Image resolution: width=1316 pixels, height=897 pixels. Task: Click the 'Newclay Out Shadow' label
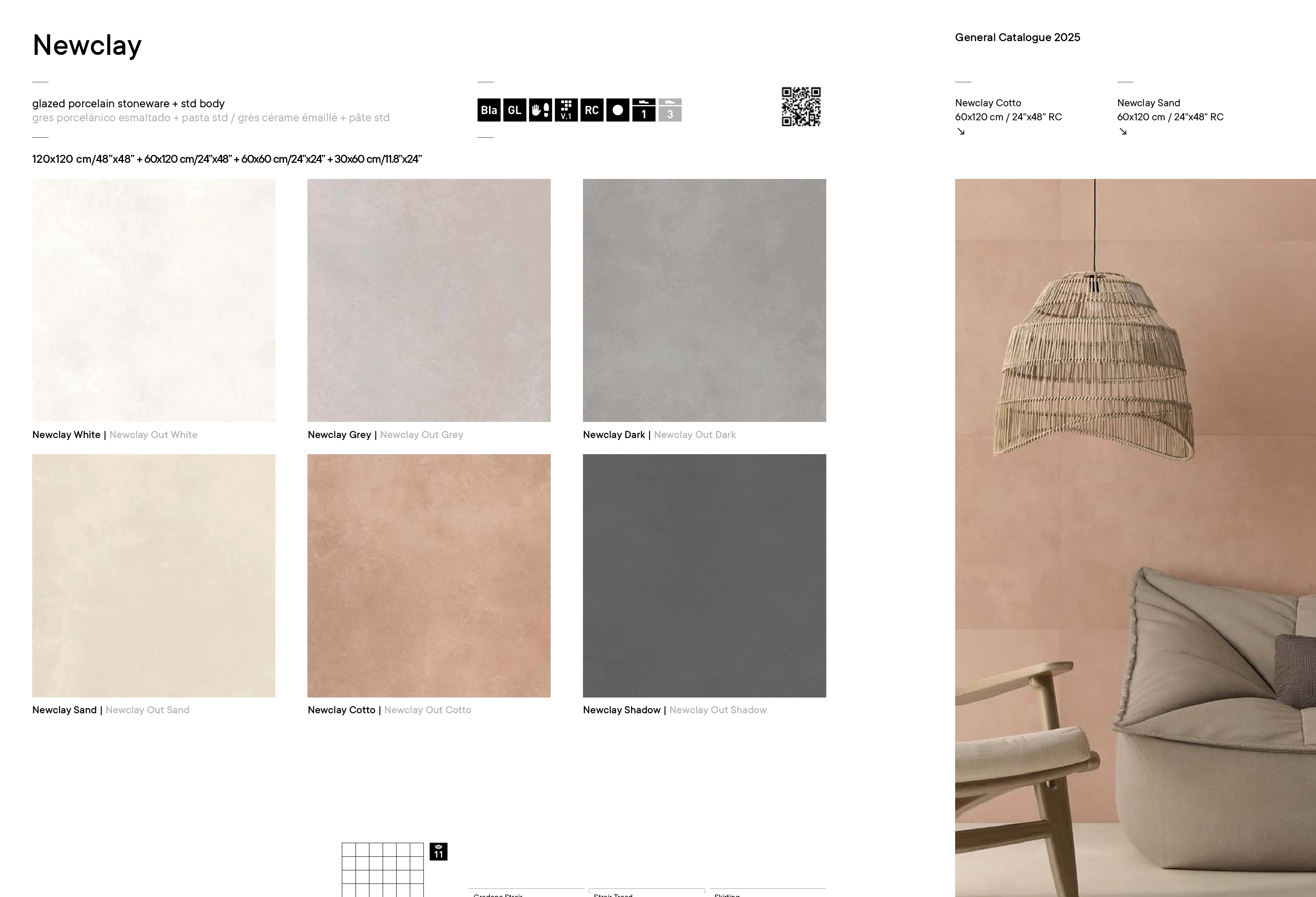point(718,710)
